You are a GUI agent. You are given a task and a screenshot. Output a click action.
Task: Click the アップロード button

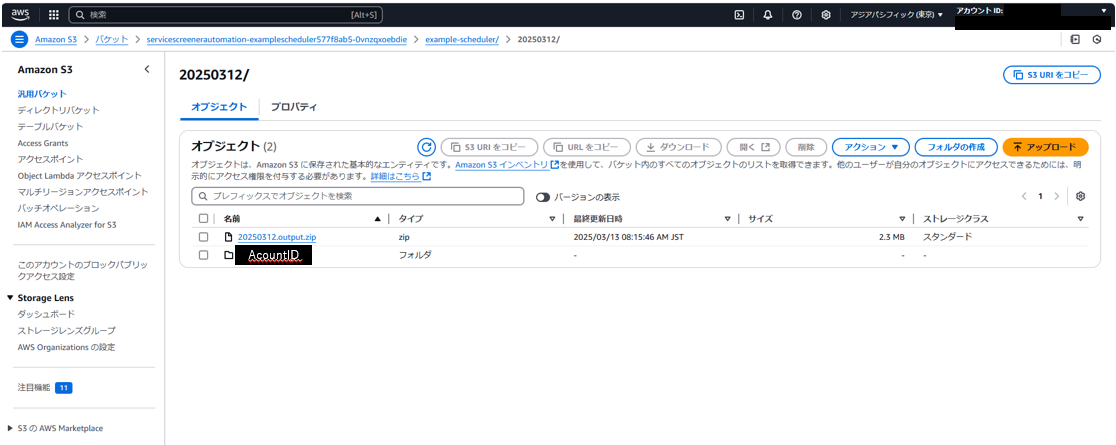click(1045, 147)
